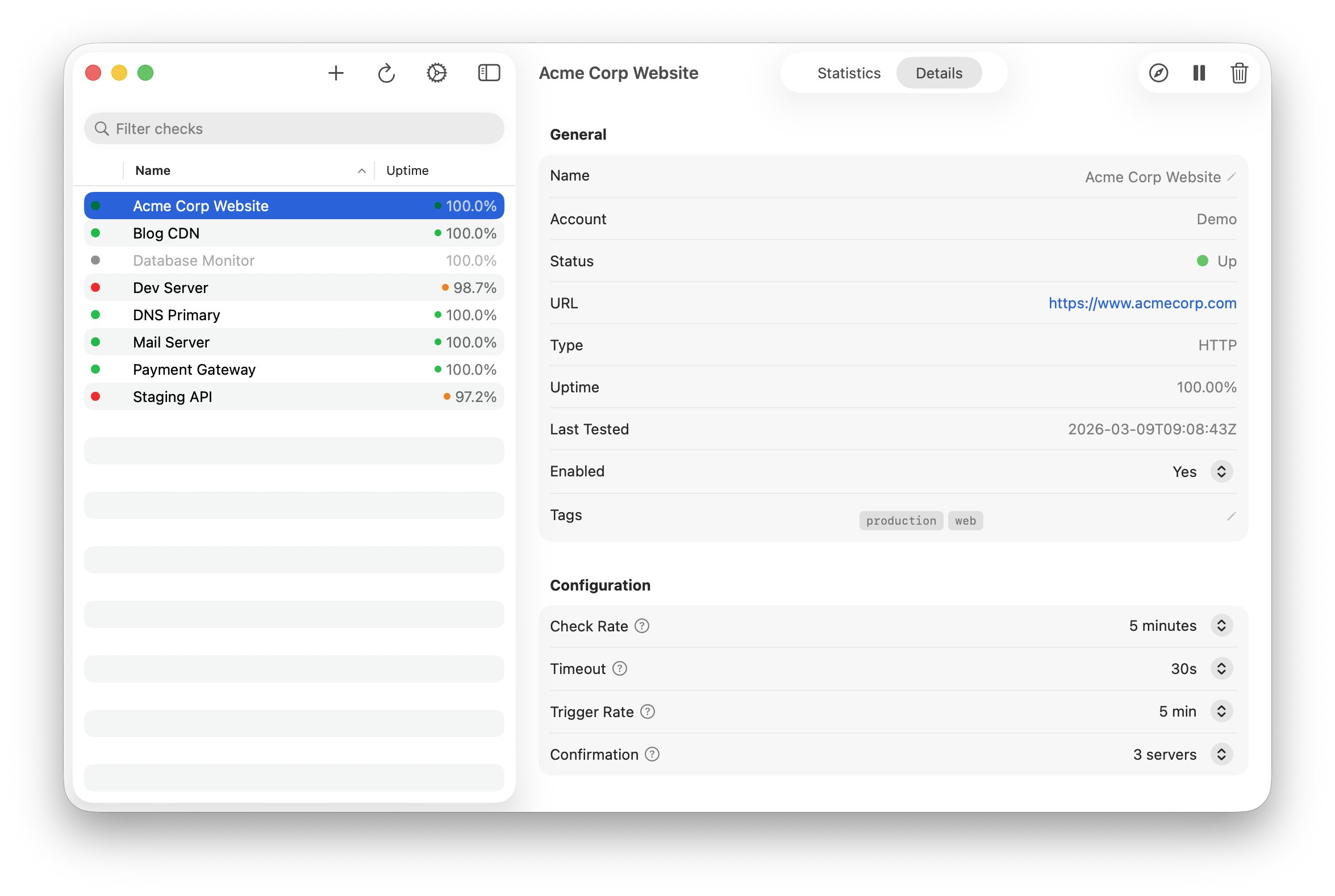Open settings gear icon in toolbar

tap(437, 73)
